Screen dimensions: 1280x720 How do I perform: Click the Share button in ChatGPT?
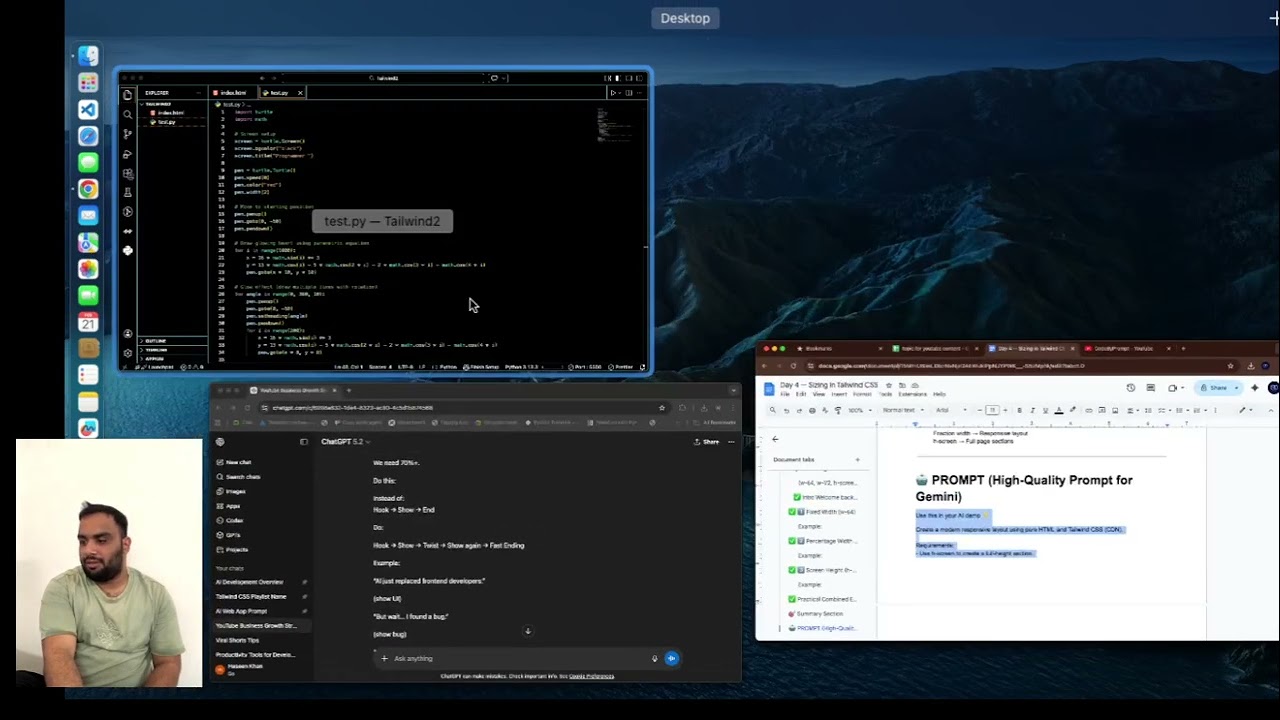tap(707, 442)
